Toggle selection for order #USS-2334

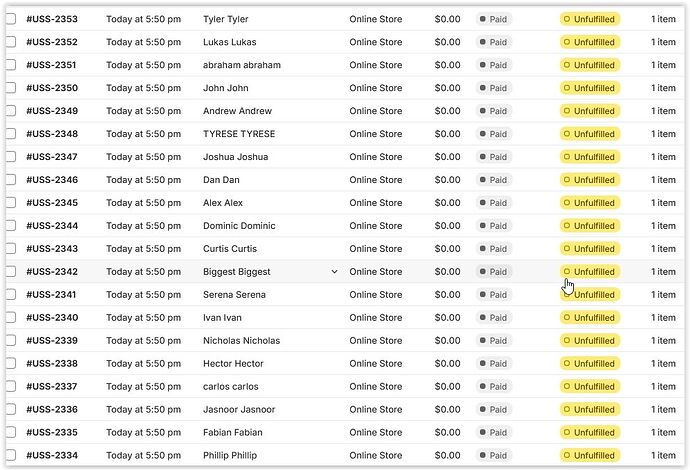(x=10, y=456)
